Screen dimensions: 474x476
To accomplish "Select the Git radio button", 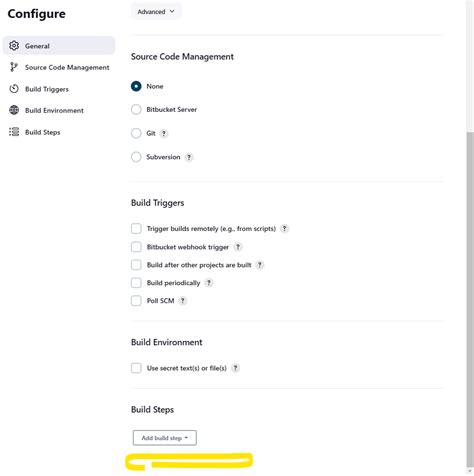I will pos(136,133).
